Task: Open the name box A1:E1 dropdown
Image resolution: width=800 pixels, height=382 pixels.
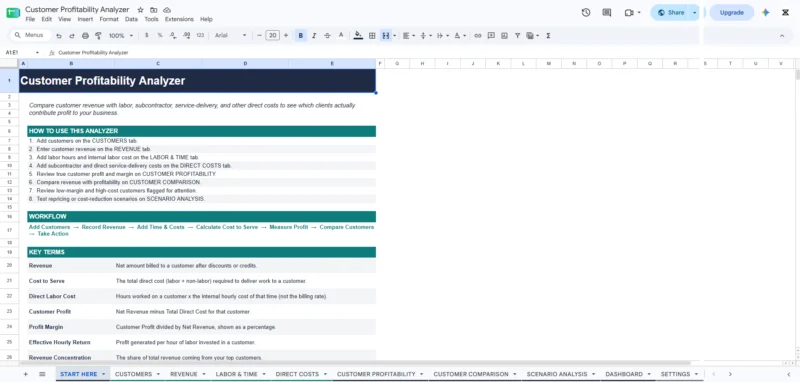Action: coord(37,53)
